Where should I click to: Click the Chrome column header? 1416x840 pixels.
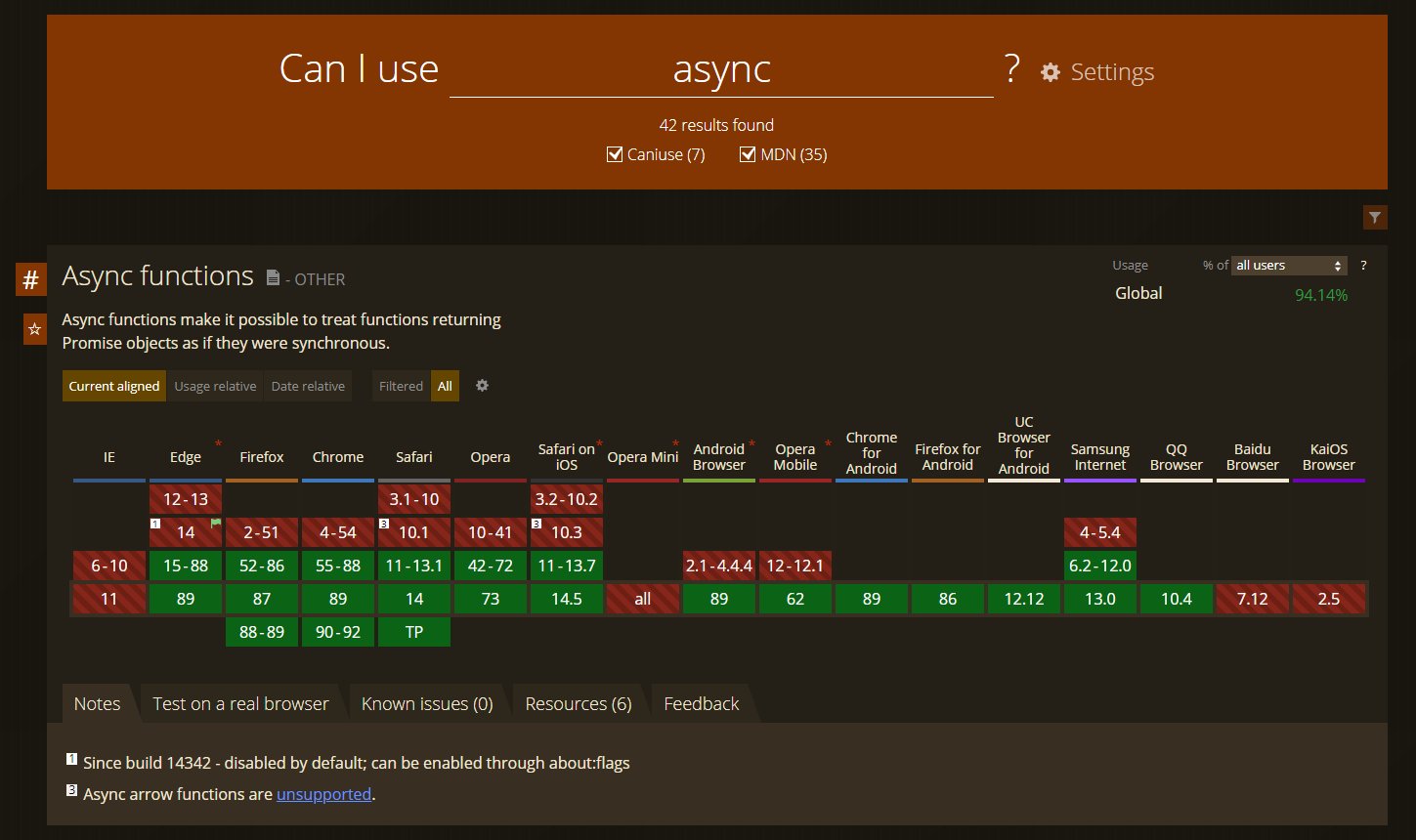(x=338, y=457)
